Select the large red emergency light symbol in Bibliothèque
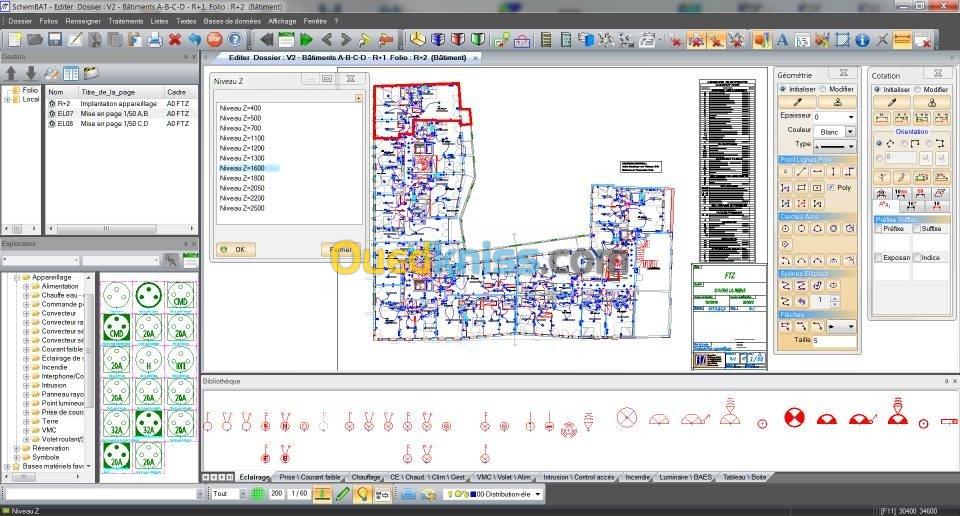Image resolution: width=960 pixels, height=516 pixels. point(794,418)
